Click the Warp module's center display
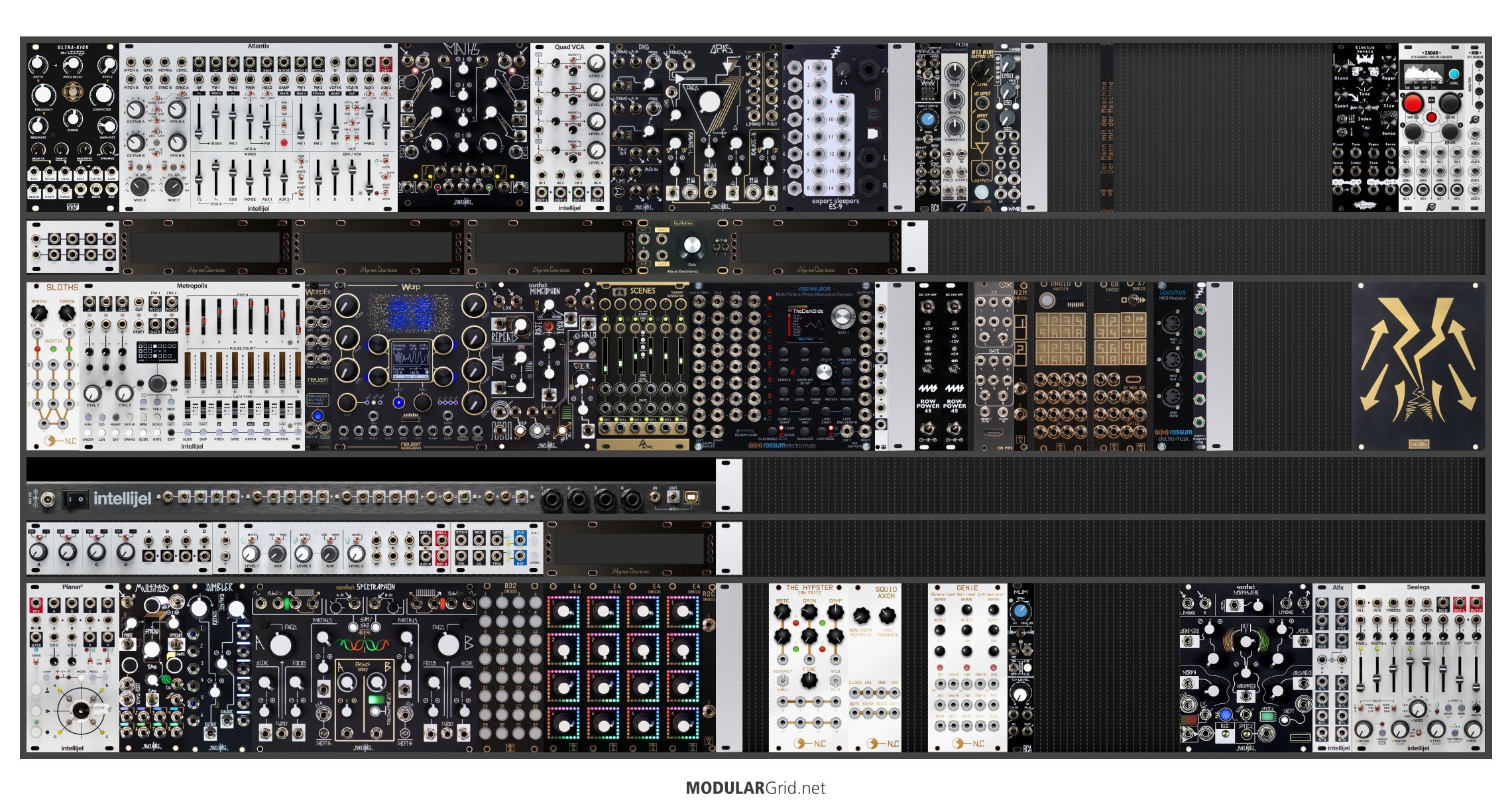Viewport: 1512px width, 802px height. 411,361
